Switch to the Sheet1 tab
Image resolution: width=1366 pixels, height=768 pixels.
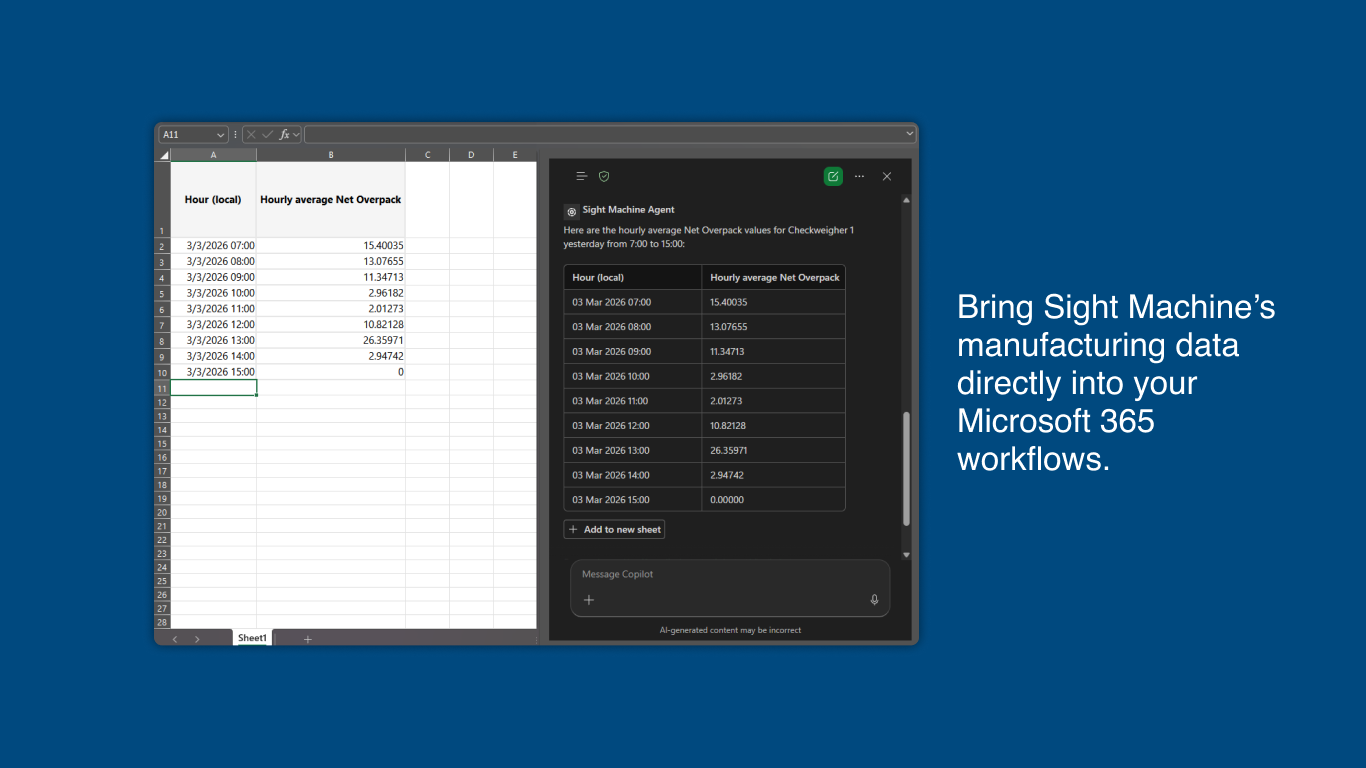[x=252, y=638]
